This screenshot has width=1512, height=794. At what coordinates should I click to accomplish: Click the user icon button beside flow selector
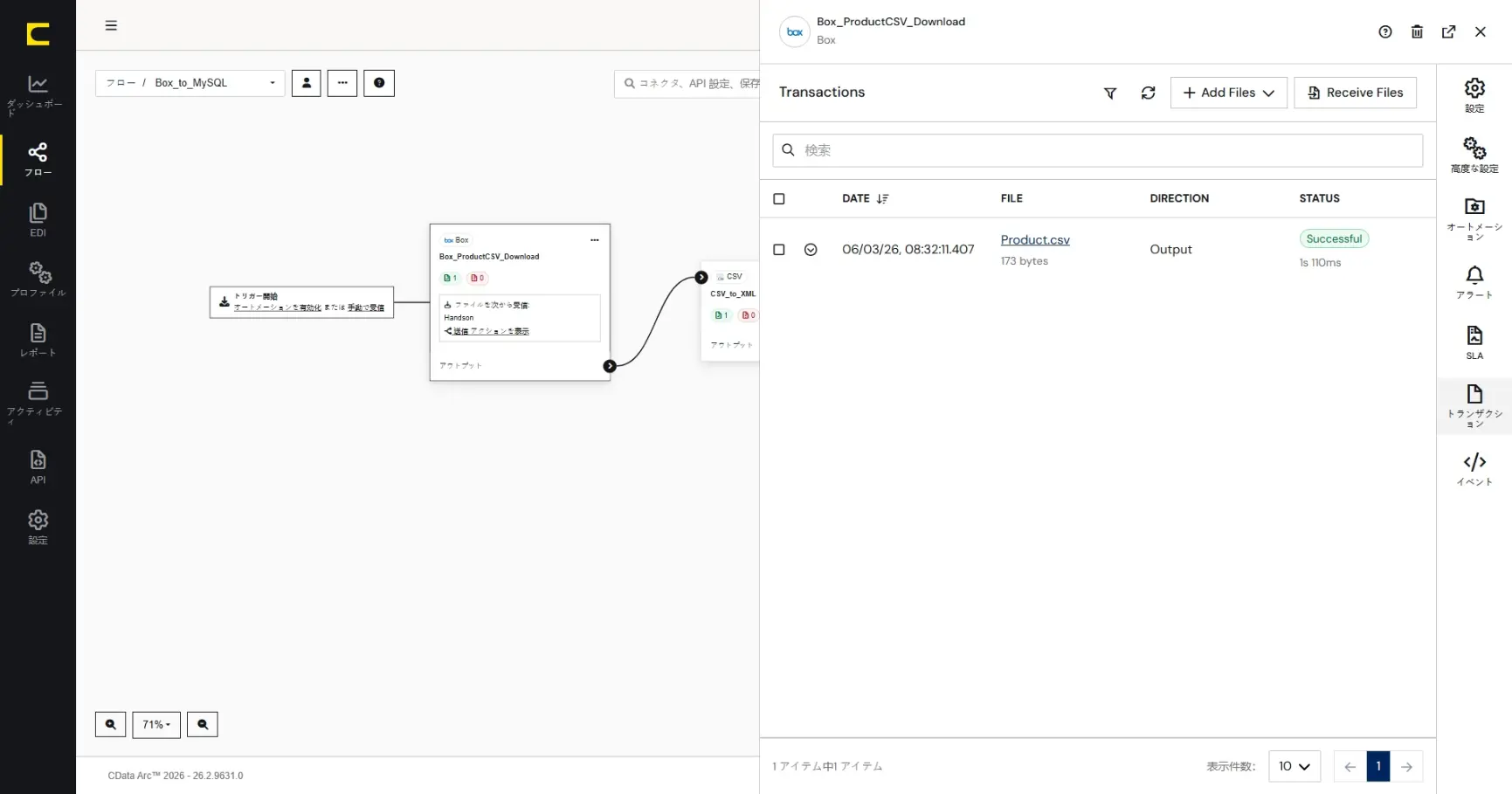306,83
